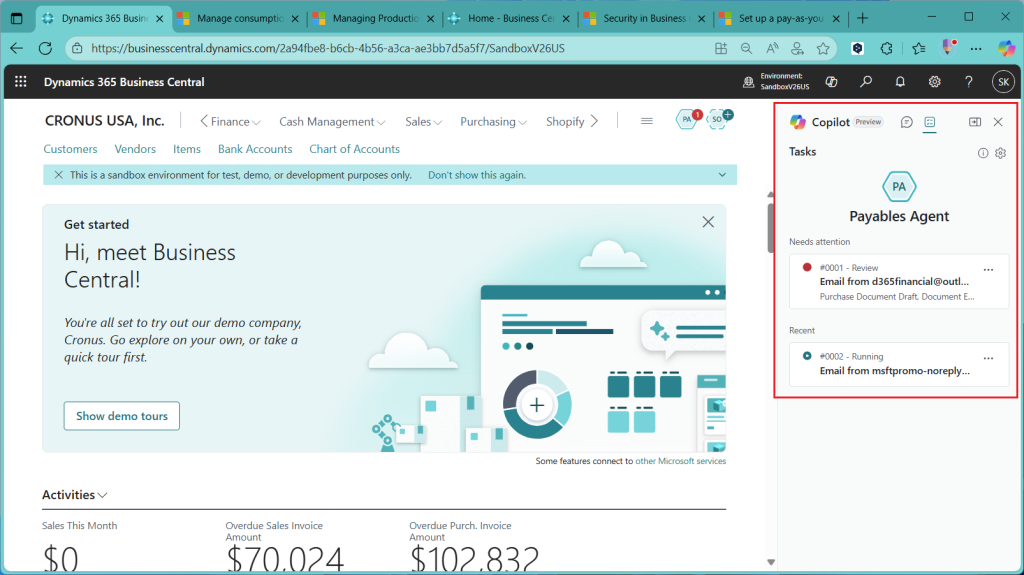
Task: Click the Environment SandboxV26US indicator icon
Action: click(748, 82)
